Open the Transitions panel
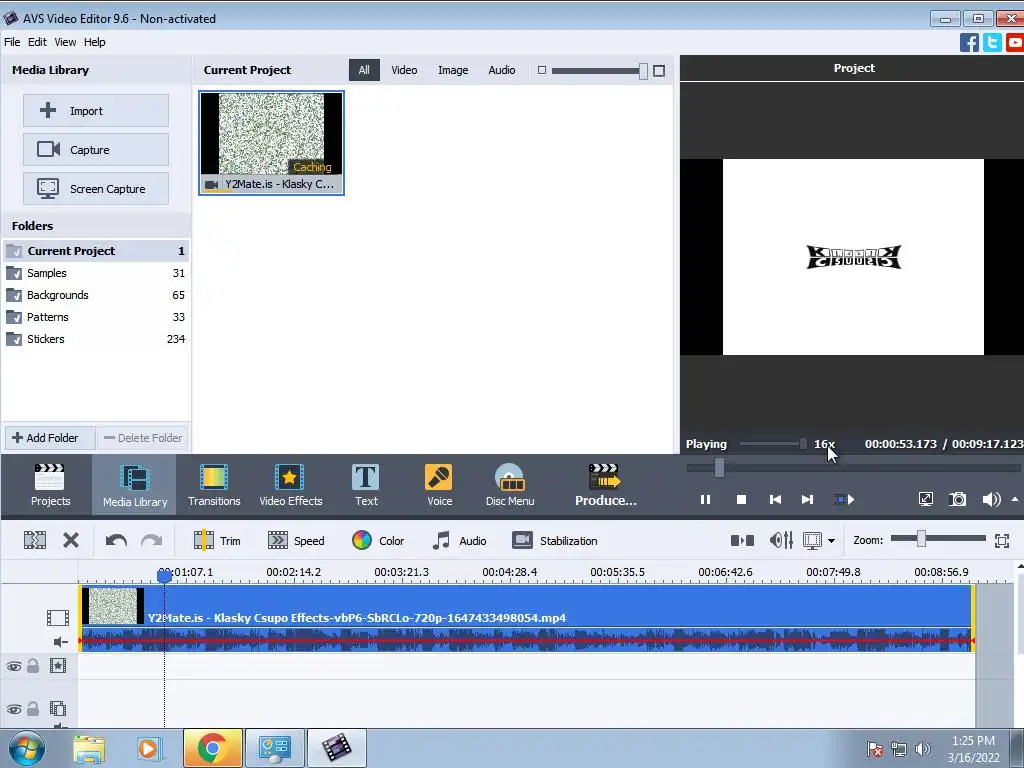 coord(214,485)
